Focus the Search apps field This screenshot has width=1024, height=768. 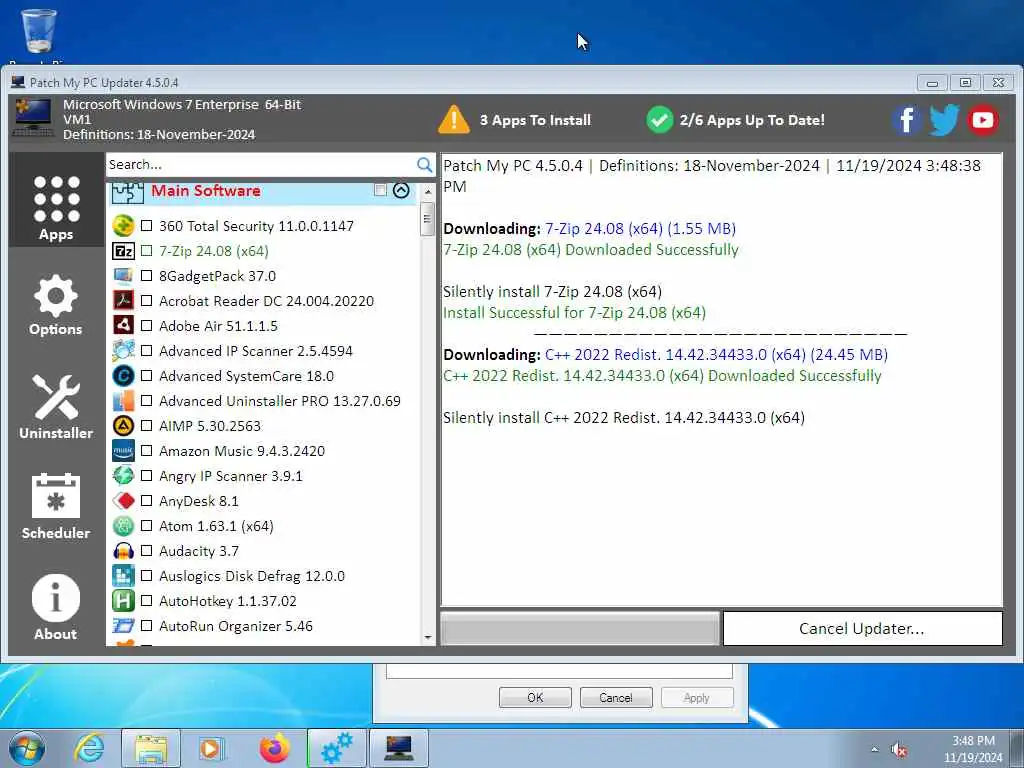coord(261,165)
